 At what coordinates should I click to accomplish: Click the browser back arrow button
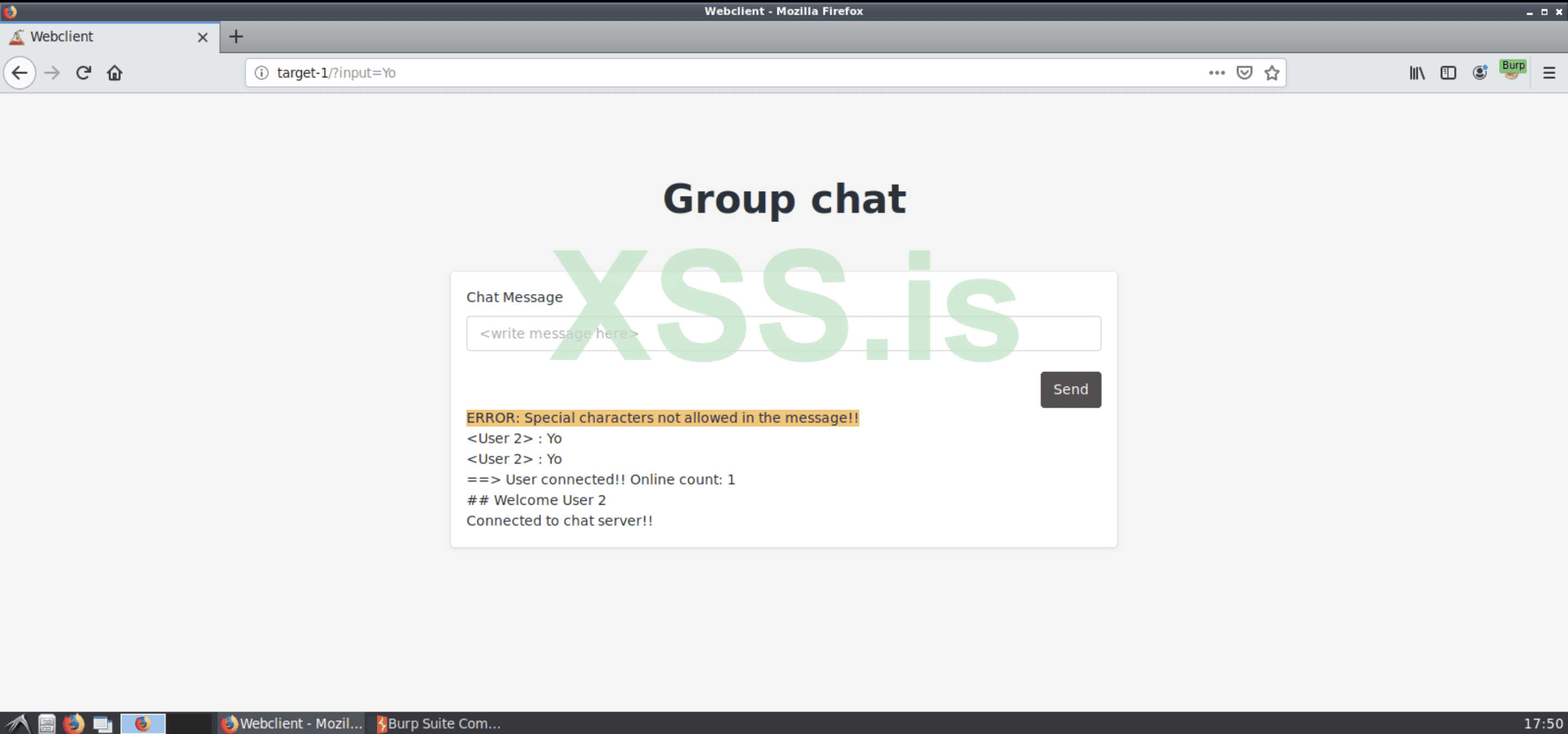(x=20, y=73)
